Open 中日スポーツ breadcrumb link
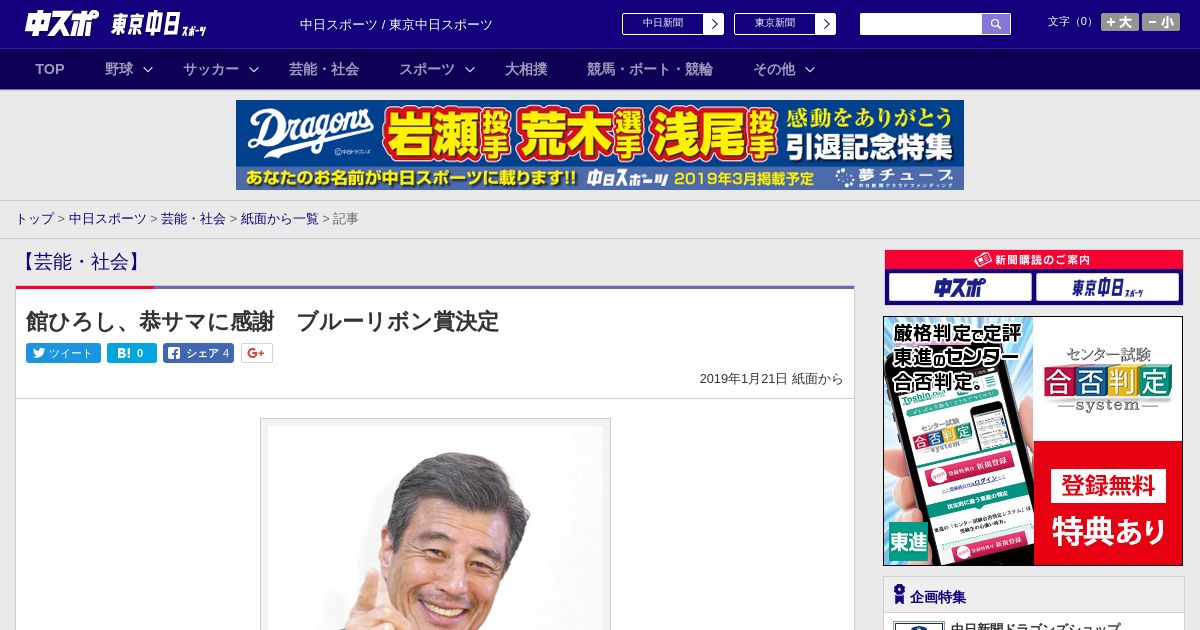This screenshot has height=630, width=1200. pos(107,218)
